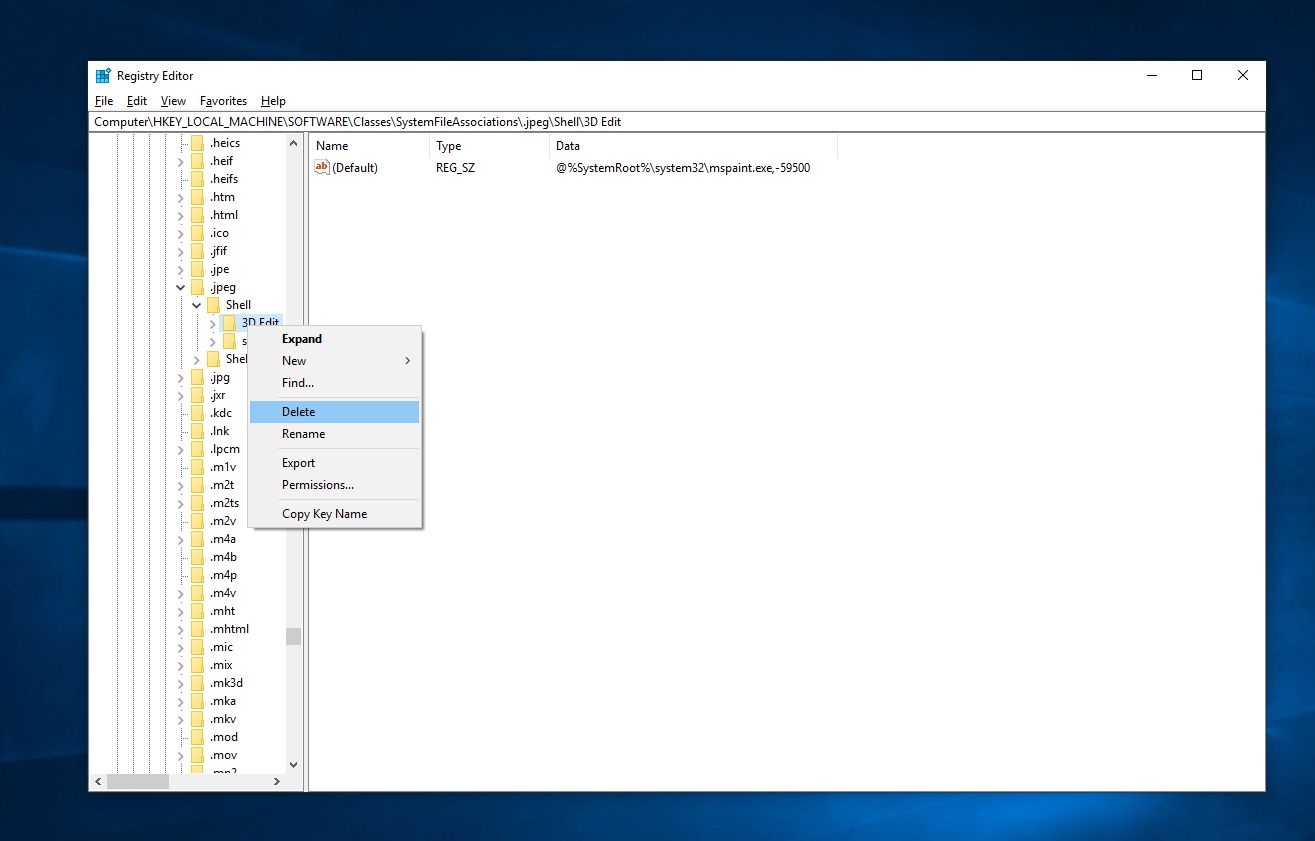Click the tree horizontal scroll left arrow
The height and width of the screenshot is (841, 1315).
coord(98,782)
